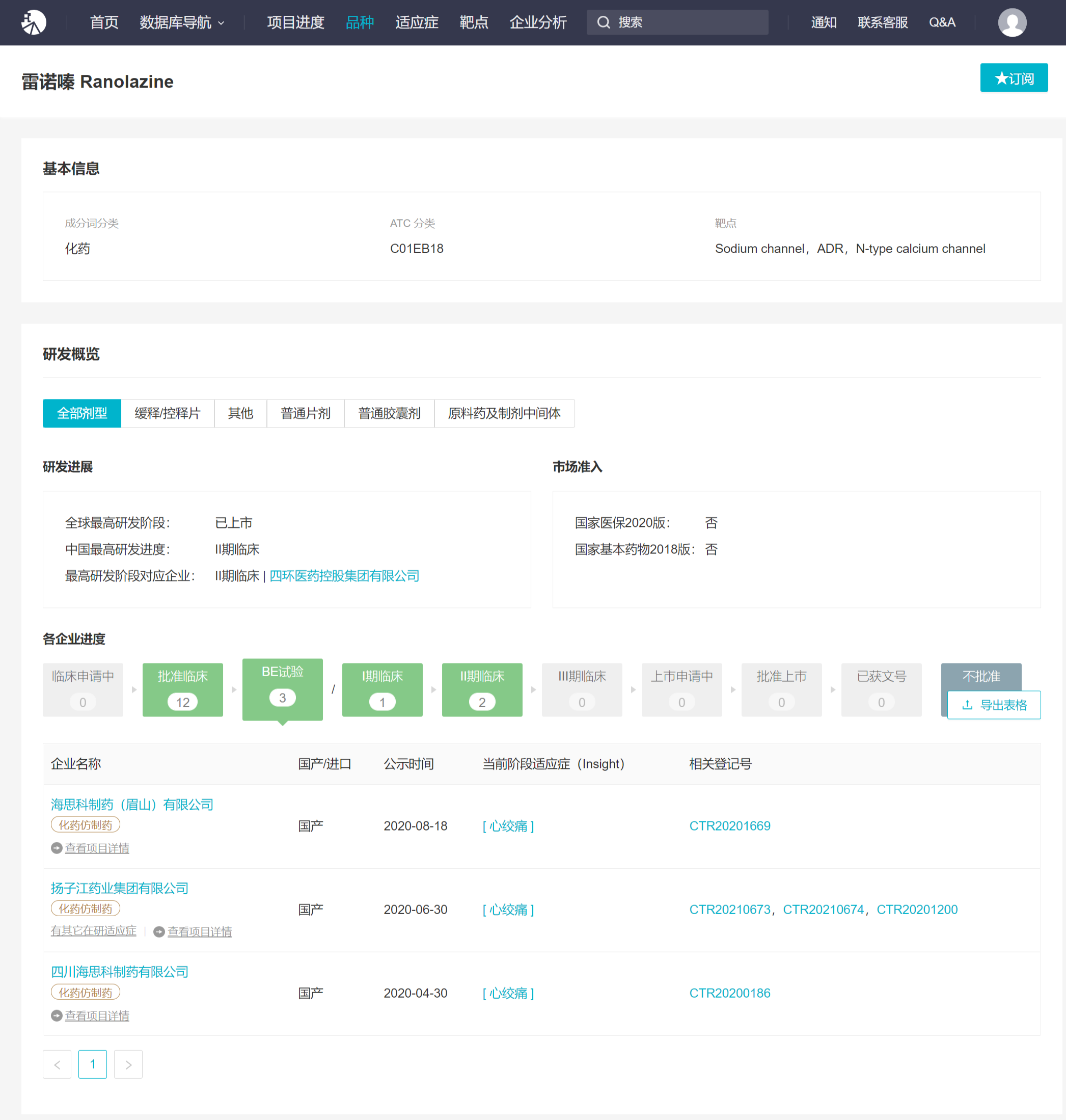Click 查看项目详情 under 海思科制药(眉山)

coord(97,848)
